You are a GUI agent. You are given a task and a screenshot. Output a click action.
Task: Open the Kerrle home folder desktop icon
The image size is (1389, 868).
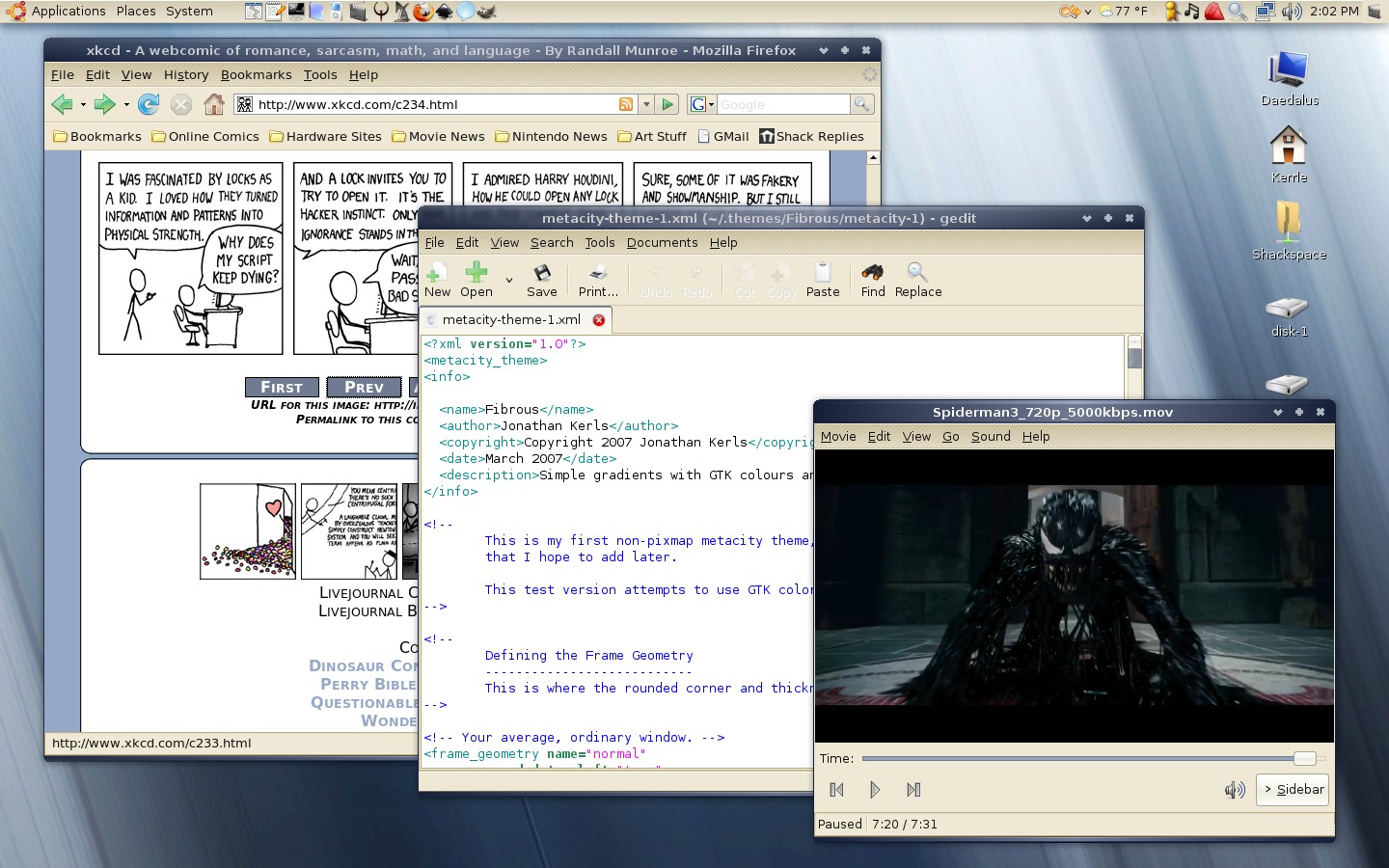1290,155
